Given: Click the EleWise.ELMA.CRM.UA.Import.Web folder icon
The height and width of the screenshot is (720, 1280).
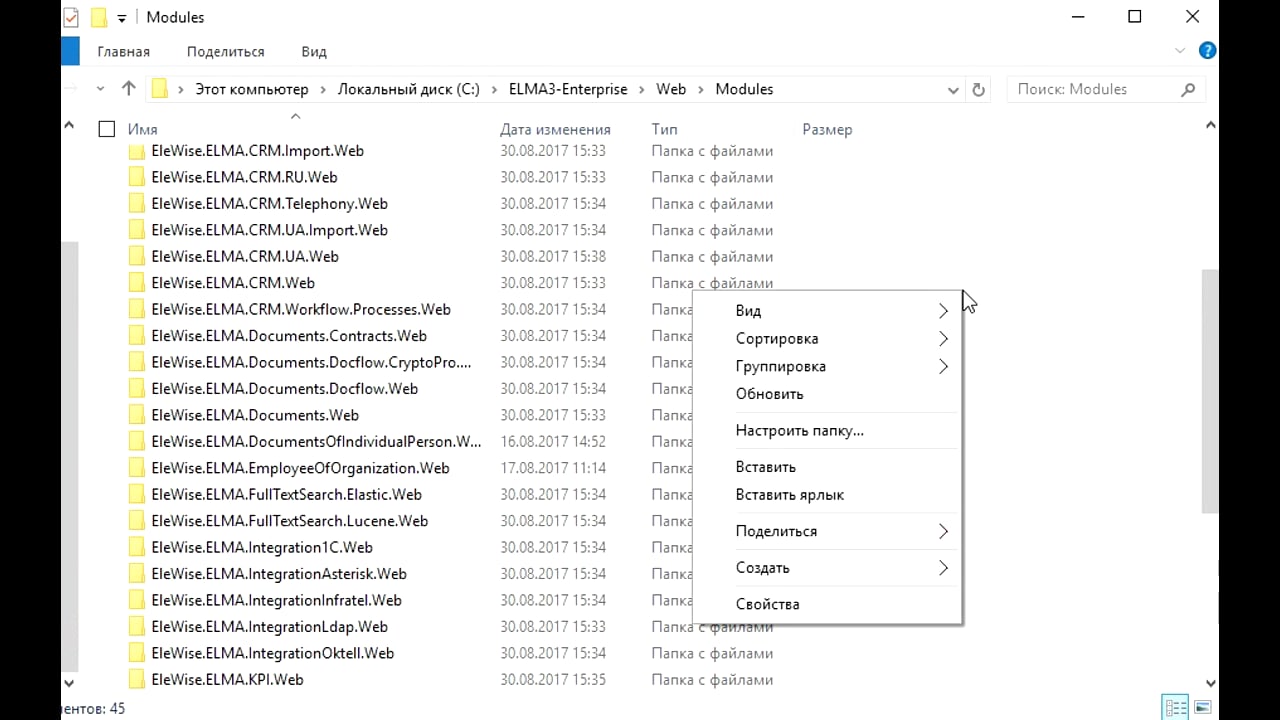Looking at the screenshot, I should point(136,230).
